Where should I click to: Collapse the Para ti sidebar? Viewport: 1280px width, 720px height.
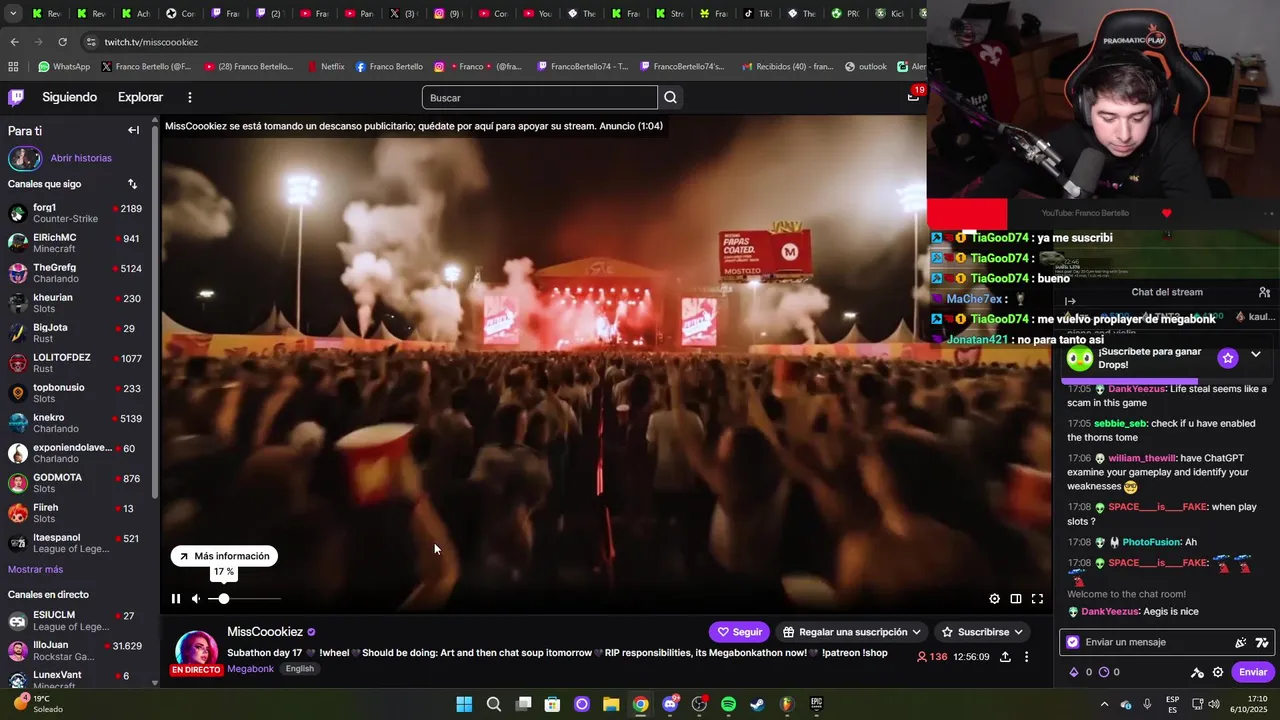tap(133, 130)
